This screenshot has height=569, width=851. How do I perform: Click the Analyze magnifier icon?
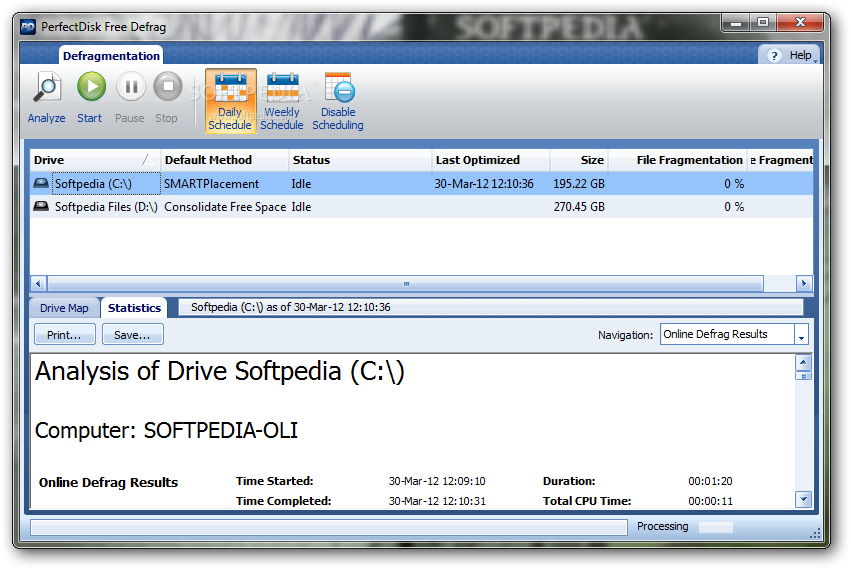[x=47, y=87]
